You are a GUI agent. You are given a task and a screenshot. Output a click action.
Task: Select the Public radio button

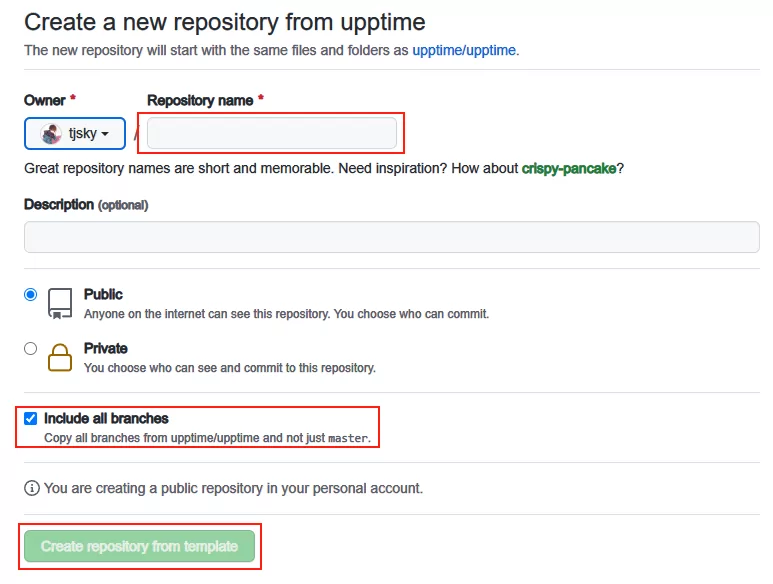point(31,295)
